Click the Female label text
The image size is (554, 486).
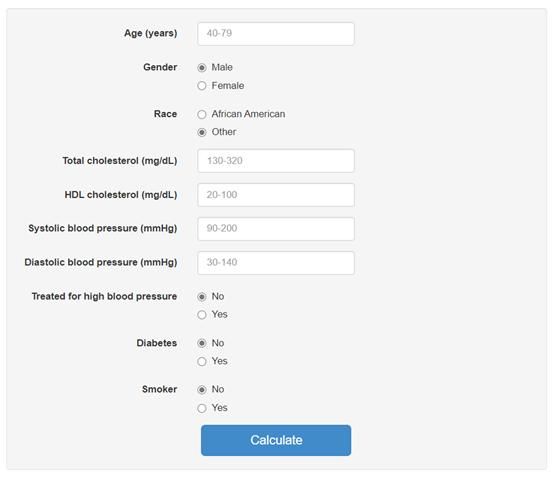pos(228,86)
